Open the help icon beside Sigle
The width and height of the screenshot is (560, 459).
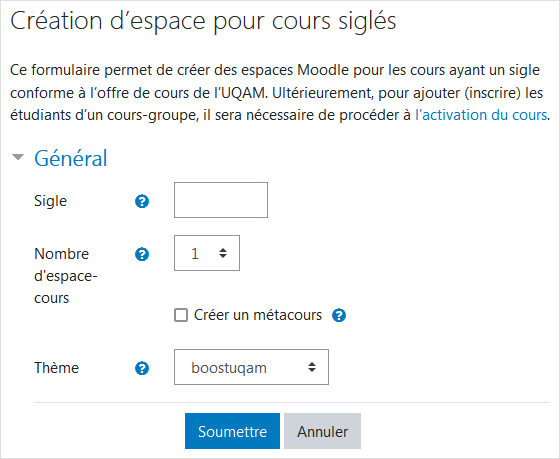point(142,201)
